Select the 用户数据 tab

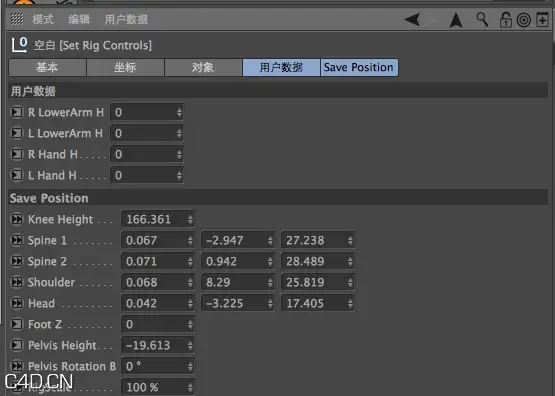[x=281, y=67]
